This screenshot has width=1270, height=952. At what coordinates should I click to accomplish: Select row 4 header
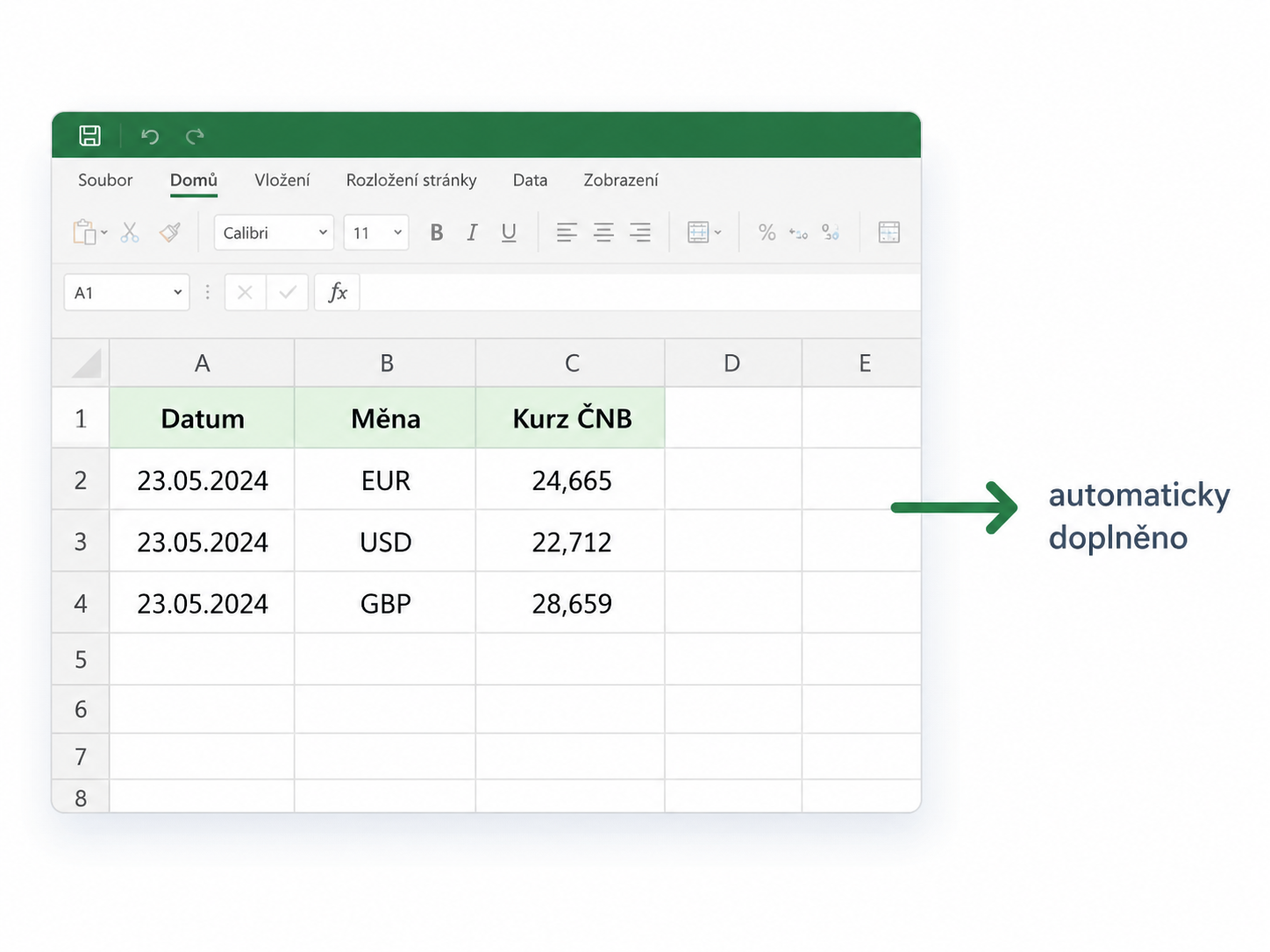pyautogui.click(x=81, y=603)
